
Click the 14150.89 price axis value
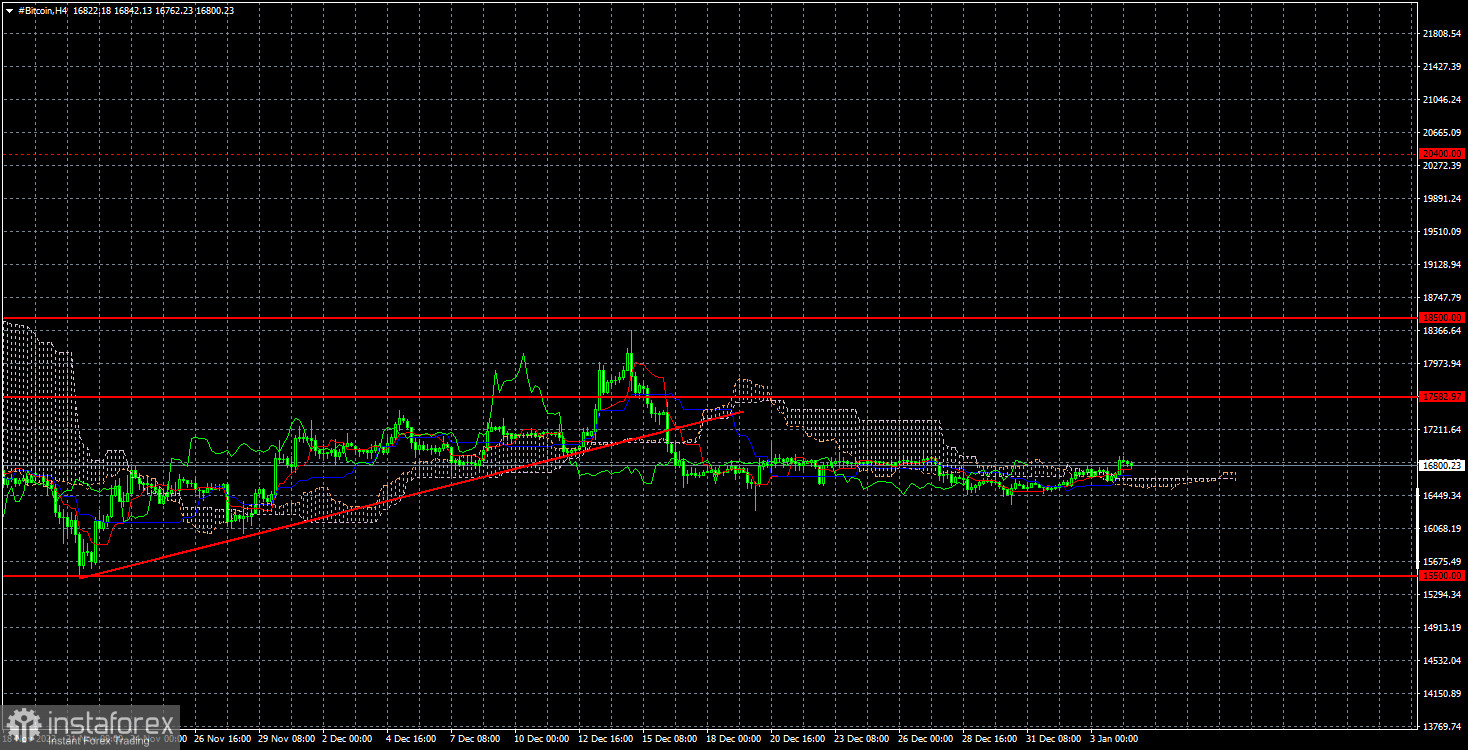[x=1442, y=693]
